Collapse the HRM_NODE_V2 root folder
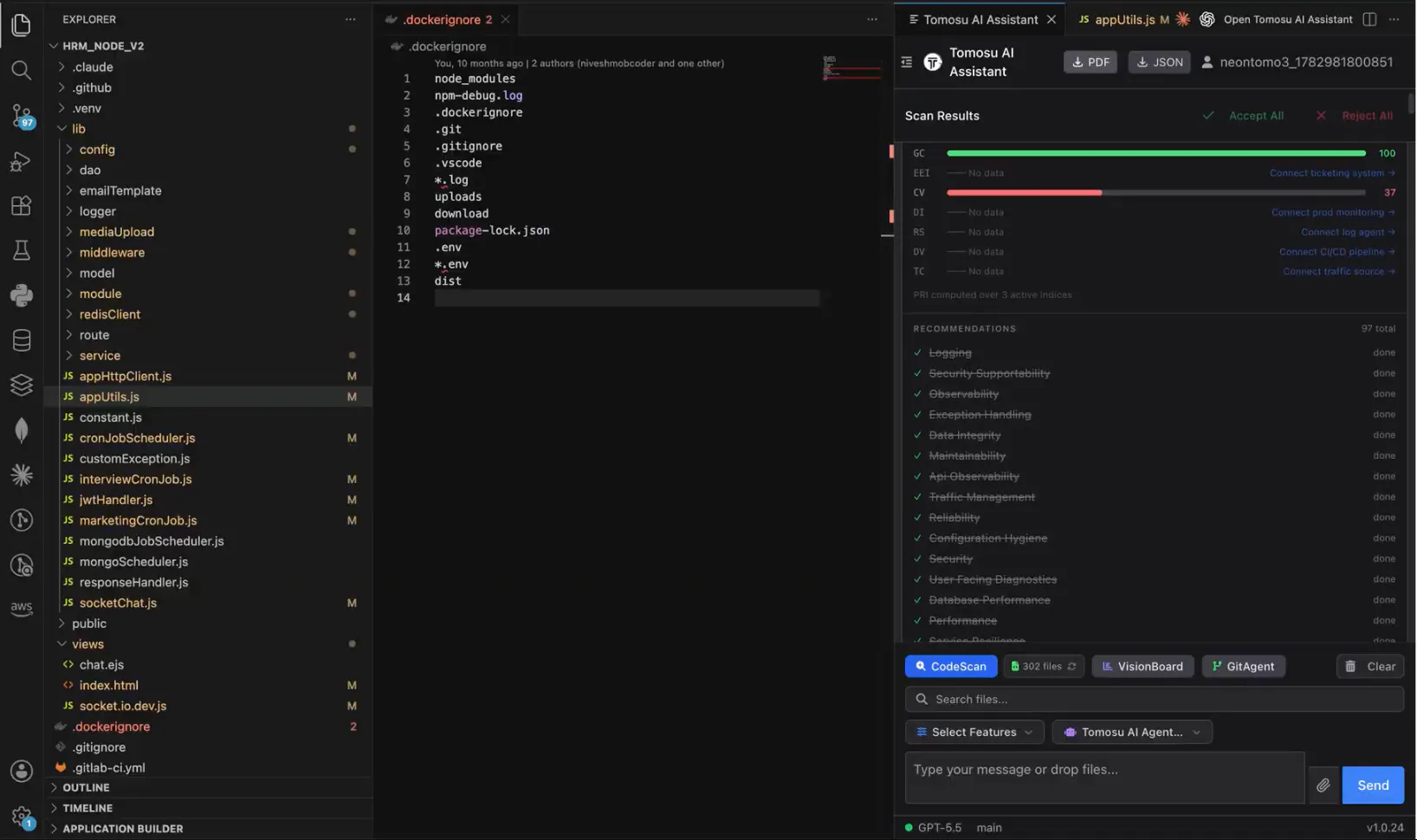Screen dimensions: 1417x840 click(54, 46)
